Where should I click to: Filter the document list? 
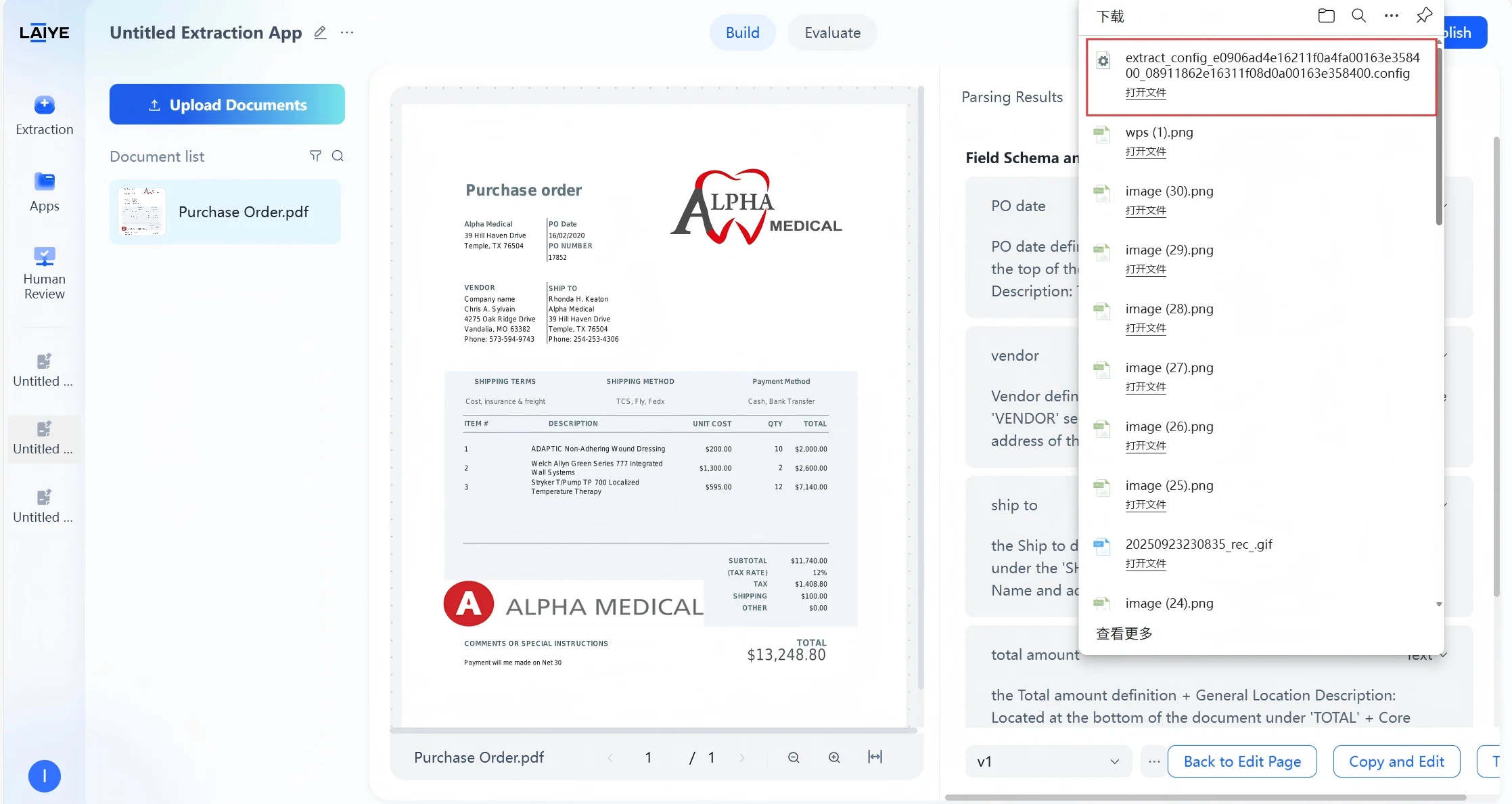[x=315, y=156]
